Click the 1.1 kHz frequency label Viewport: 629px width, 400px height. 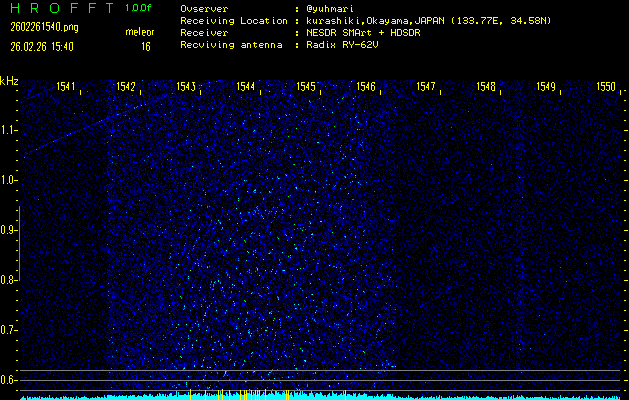7,130
